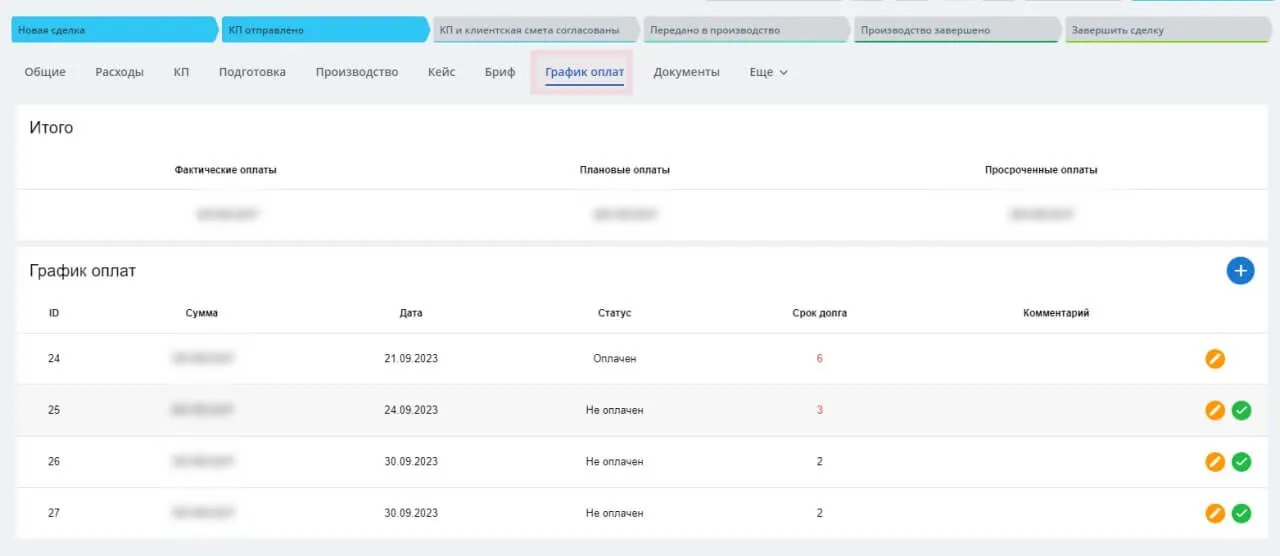Click orange pencil icon for payment 25
The image size is (1280, 556).
click(x=1215, y=410)
